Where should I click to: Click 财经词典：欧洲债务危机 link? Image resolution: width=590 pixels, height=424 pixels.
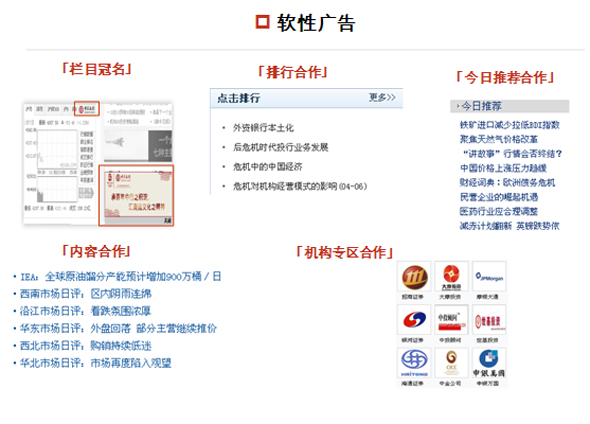tap(507, 182)
